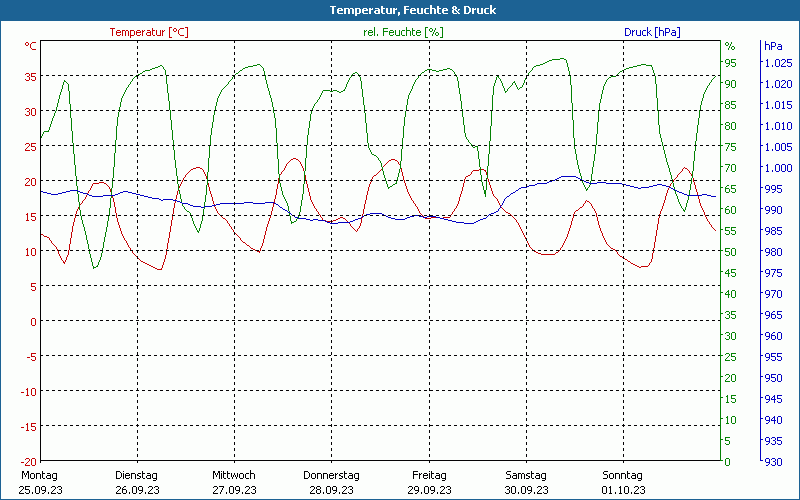Viewport: 800px width, 500px height.
Task: Click the 'Samstag' day label
Action: click(x=526, y=475)
